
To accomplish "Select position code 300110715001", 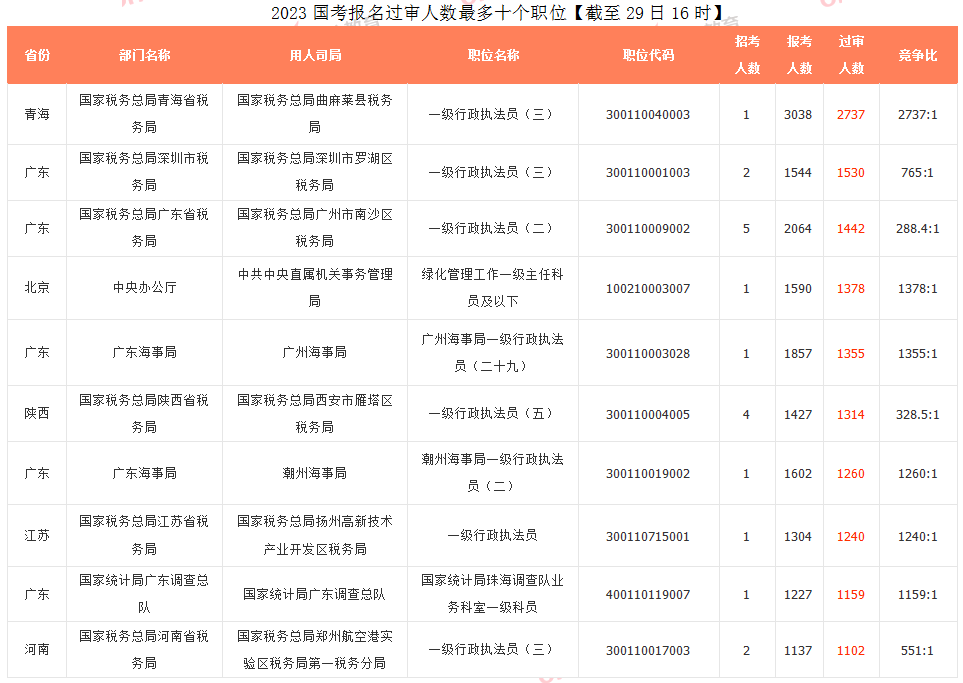I will pyautogui.click(x=648, y=537).
